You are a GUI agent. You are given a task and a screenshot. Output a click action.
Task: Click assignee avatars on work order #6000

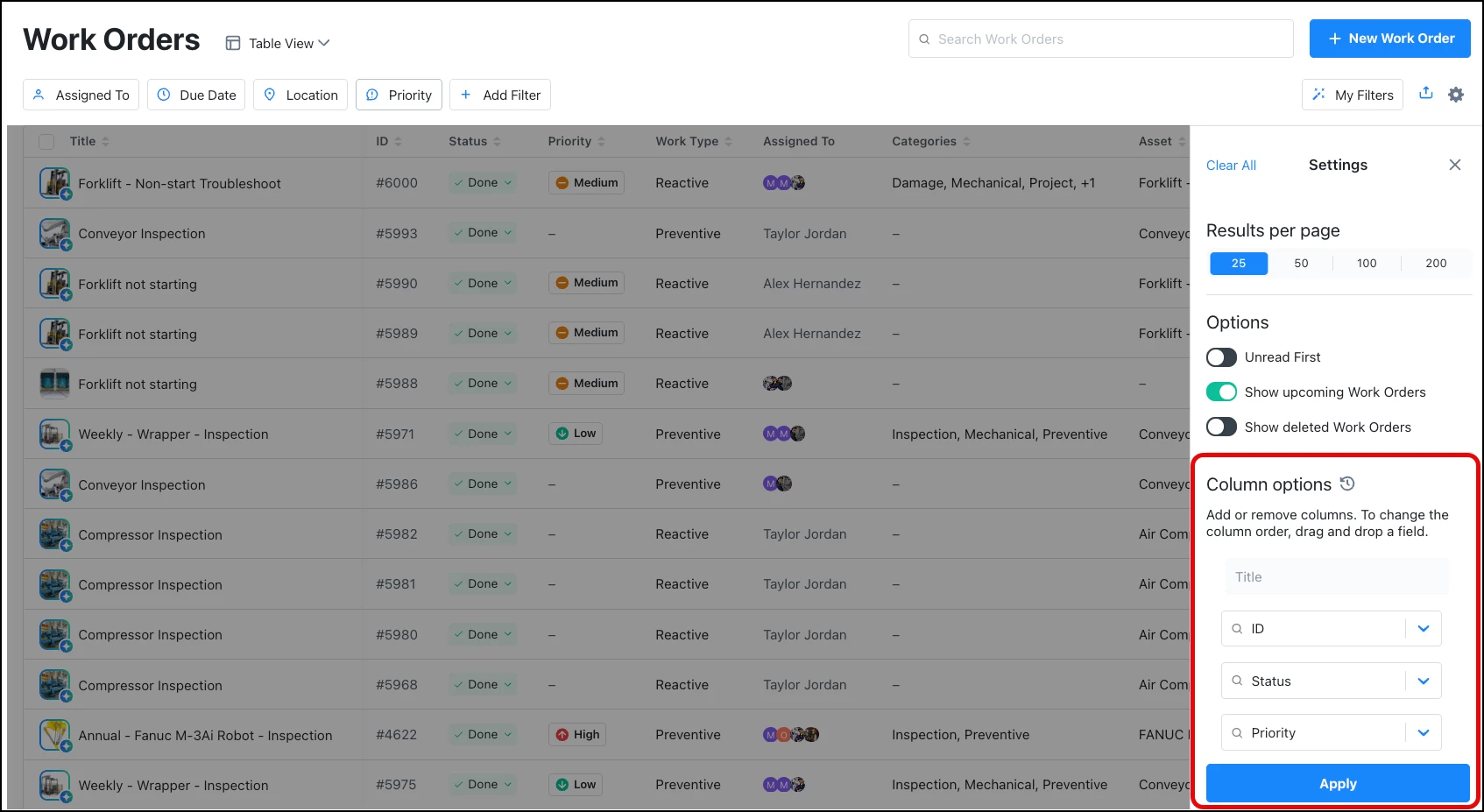pos(784,183)
